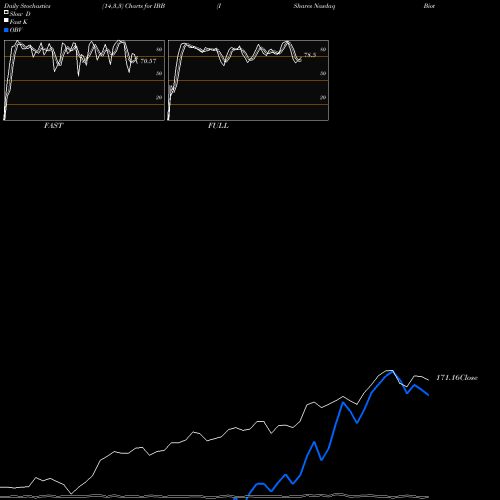
Task: Click the FULL stochastic chart panel
Action: (248, 80)
